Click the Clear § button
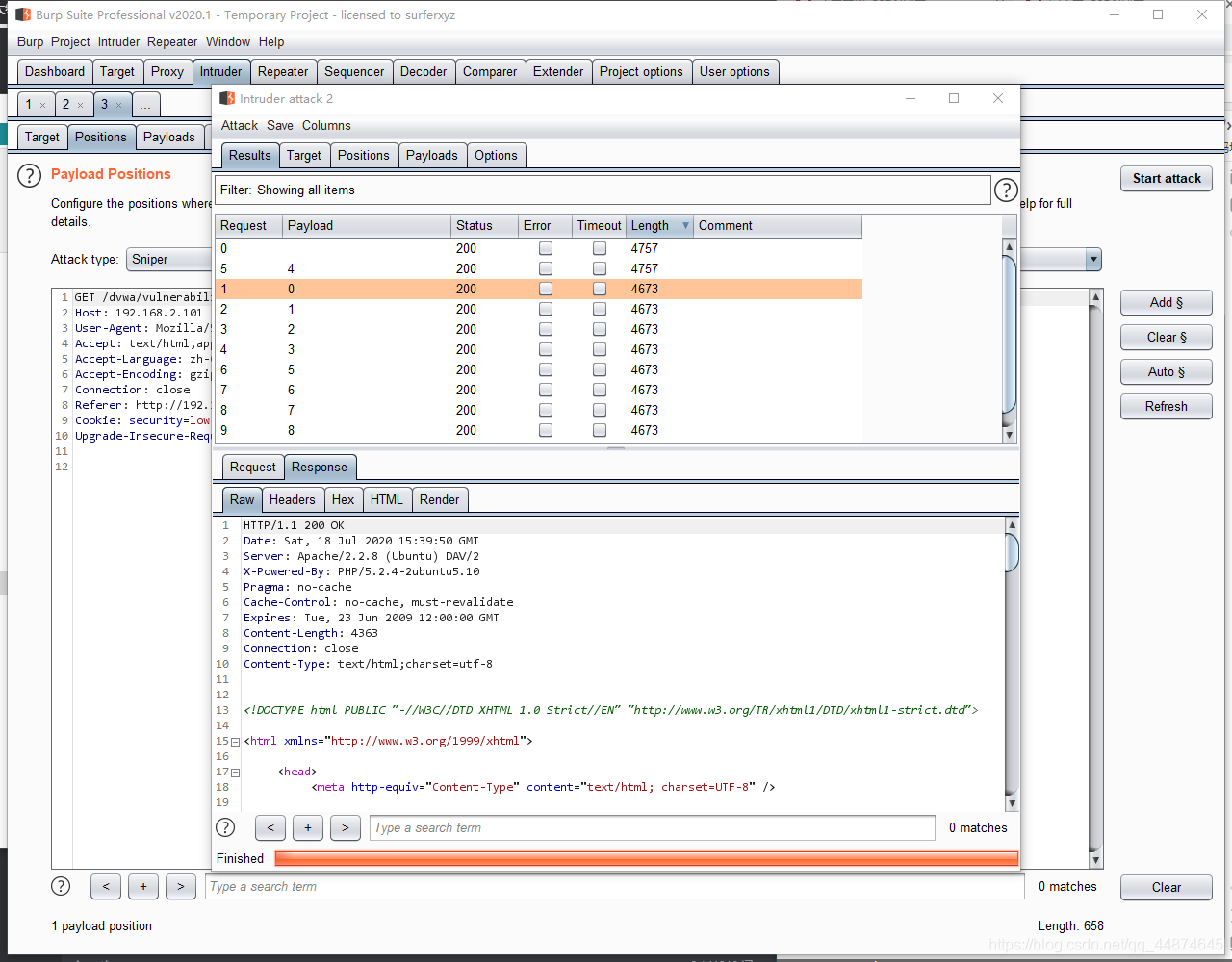This screenshot has width=1232, height=962. [1167, 337]
